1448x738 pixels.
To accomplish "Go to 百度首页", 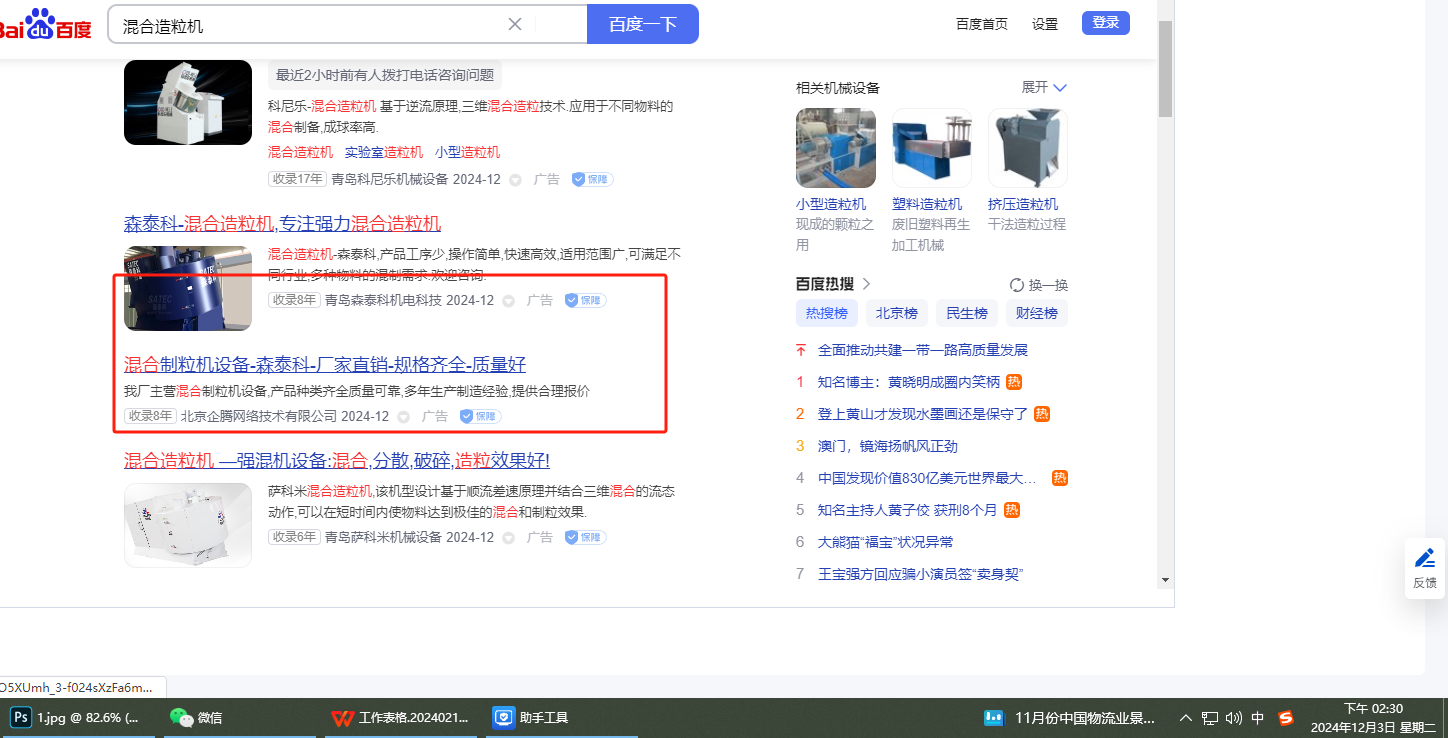I will click(982, 24).
